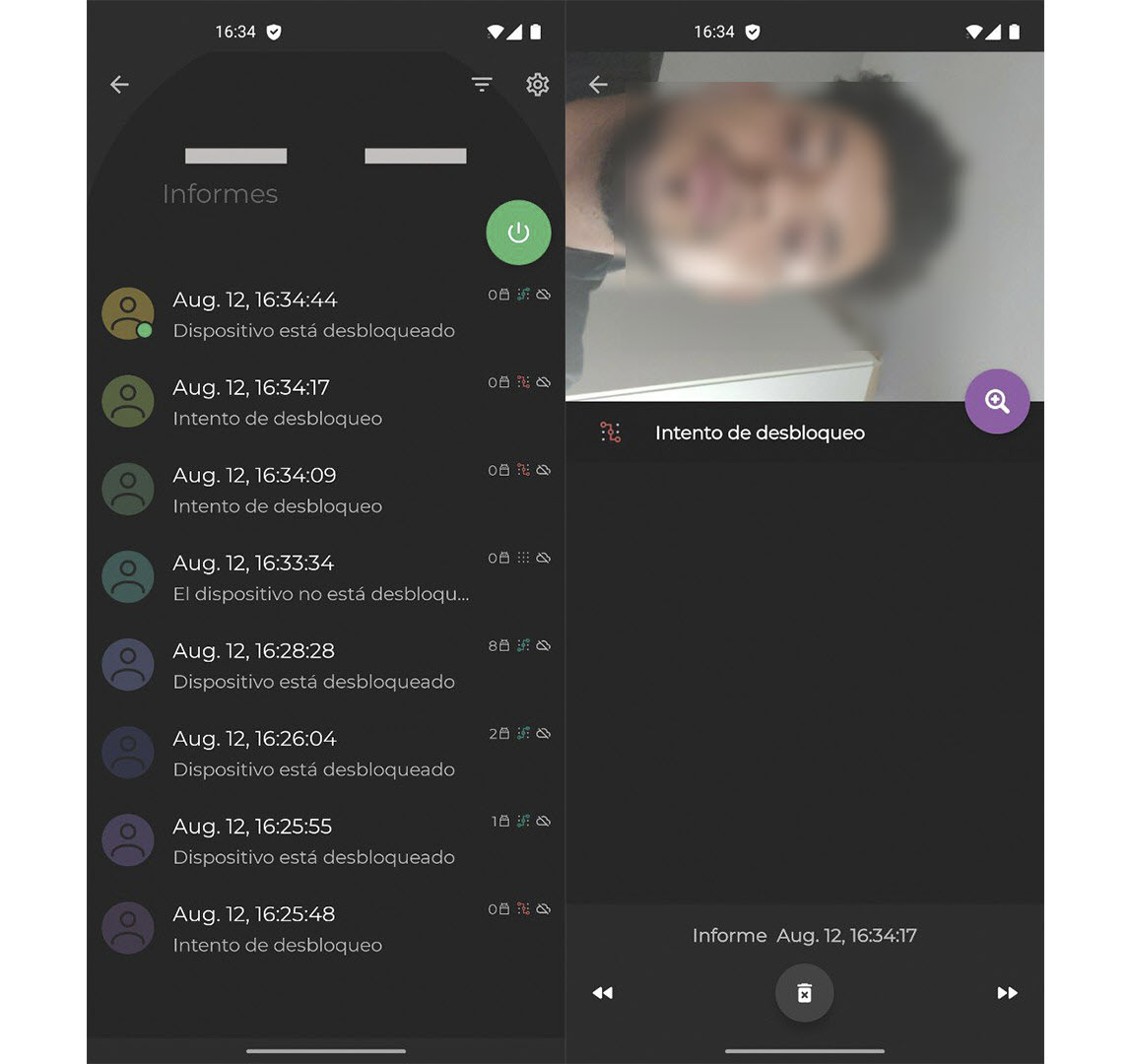The width and height of the screenshot is (1129, 1064).
Task: Tap the avatar icon for 16:25:48 report
Action: click(x=128, y=928)
